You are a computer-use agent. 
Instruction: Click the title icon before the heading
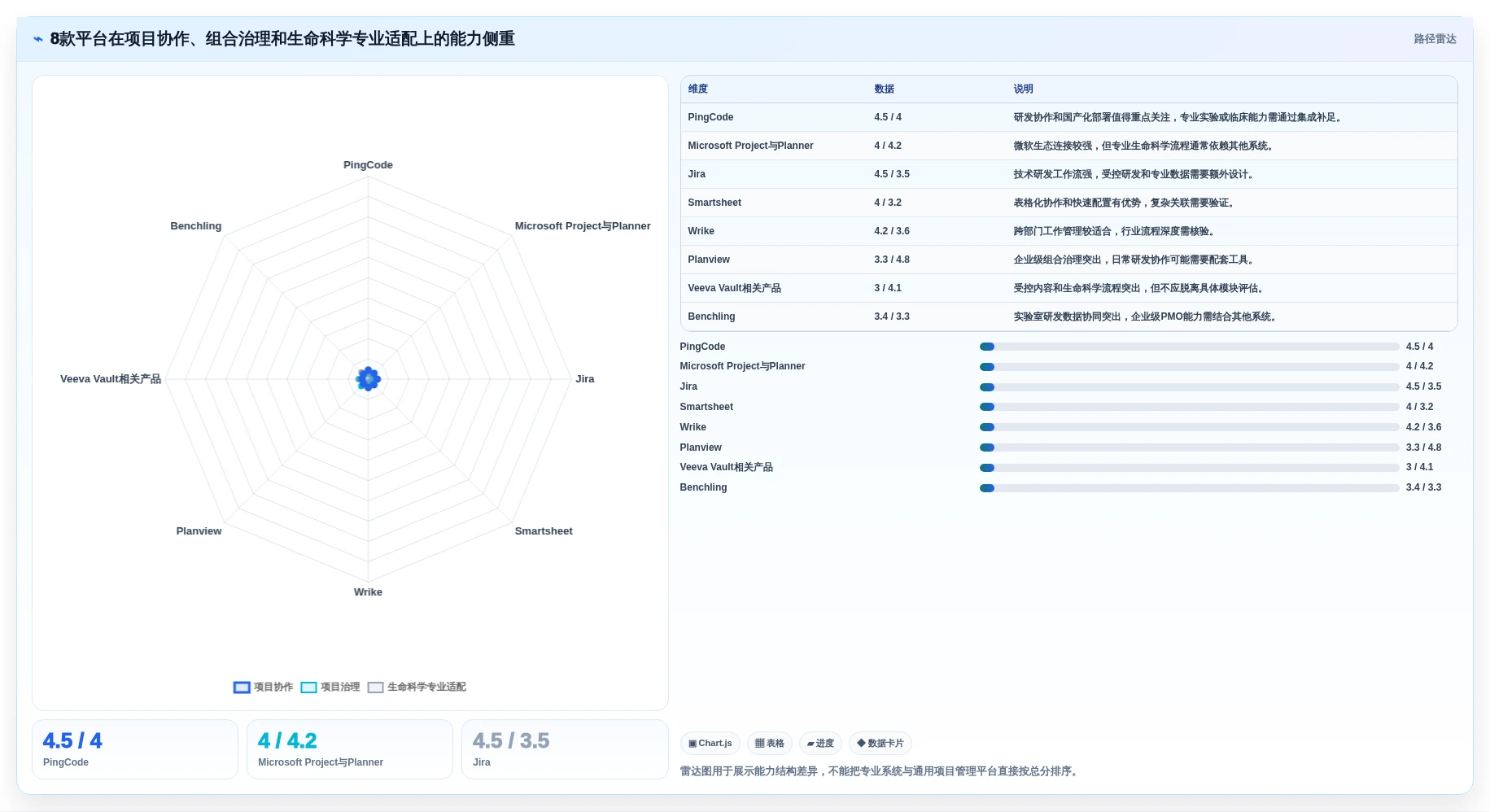pos(37,39)
